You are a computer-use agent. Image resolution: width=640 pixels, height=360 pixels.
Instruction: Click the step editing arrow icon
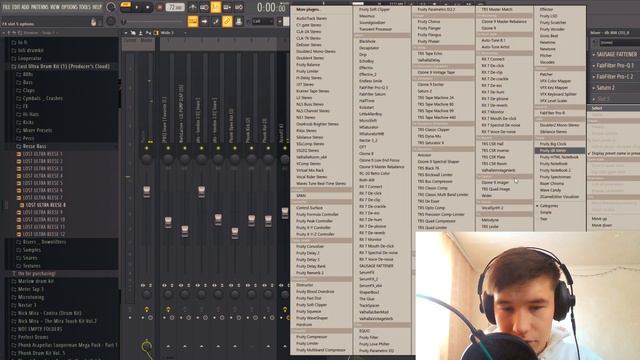(204, 21)
